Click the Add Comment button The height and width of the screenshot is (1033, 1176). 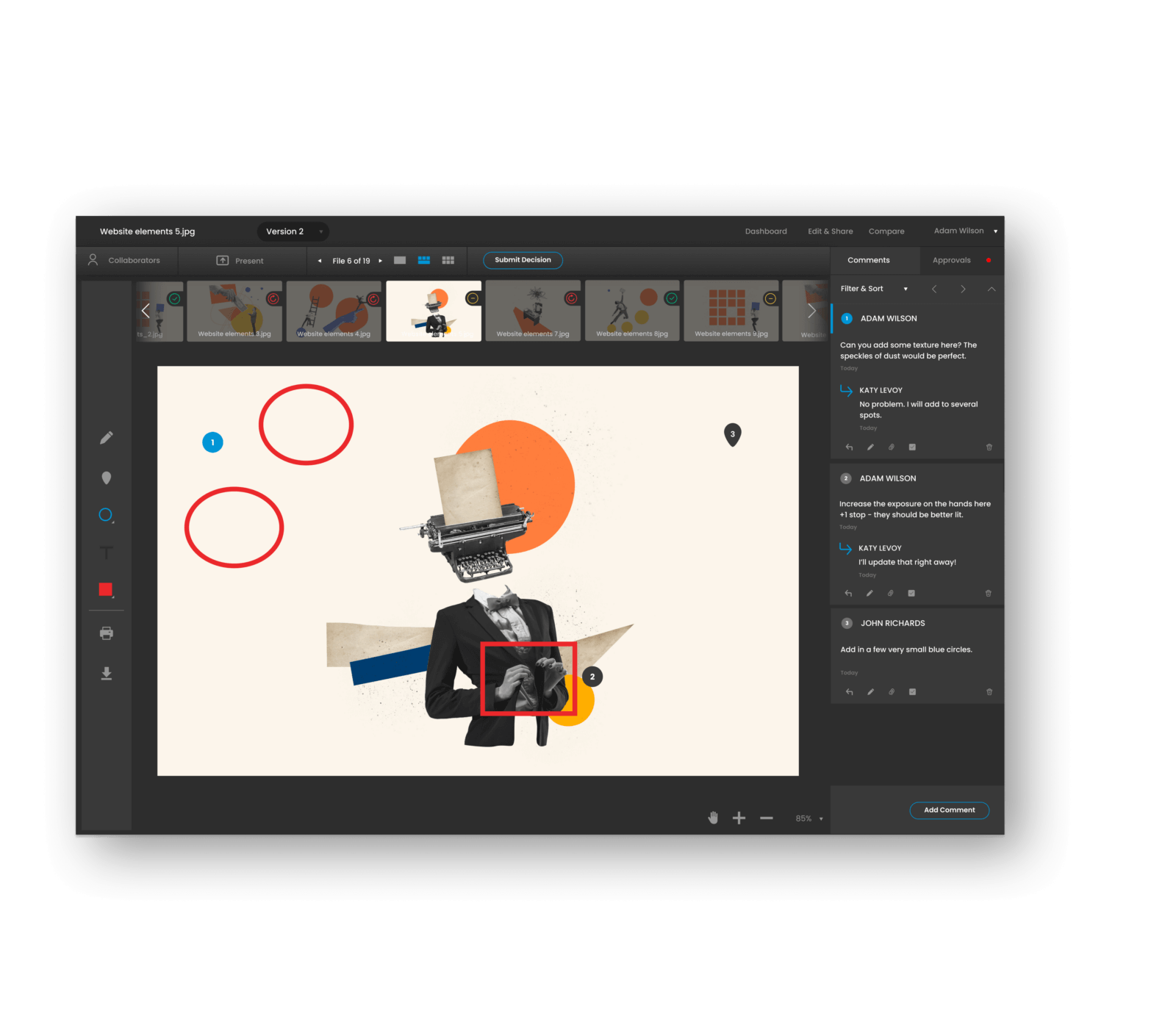click(x=949, y=810)
